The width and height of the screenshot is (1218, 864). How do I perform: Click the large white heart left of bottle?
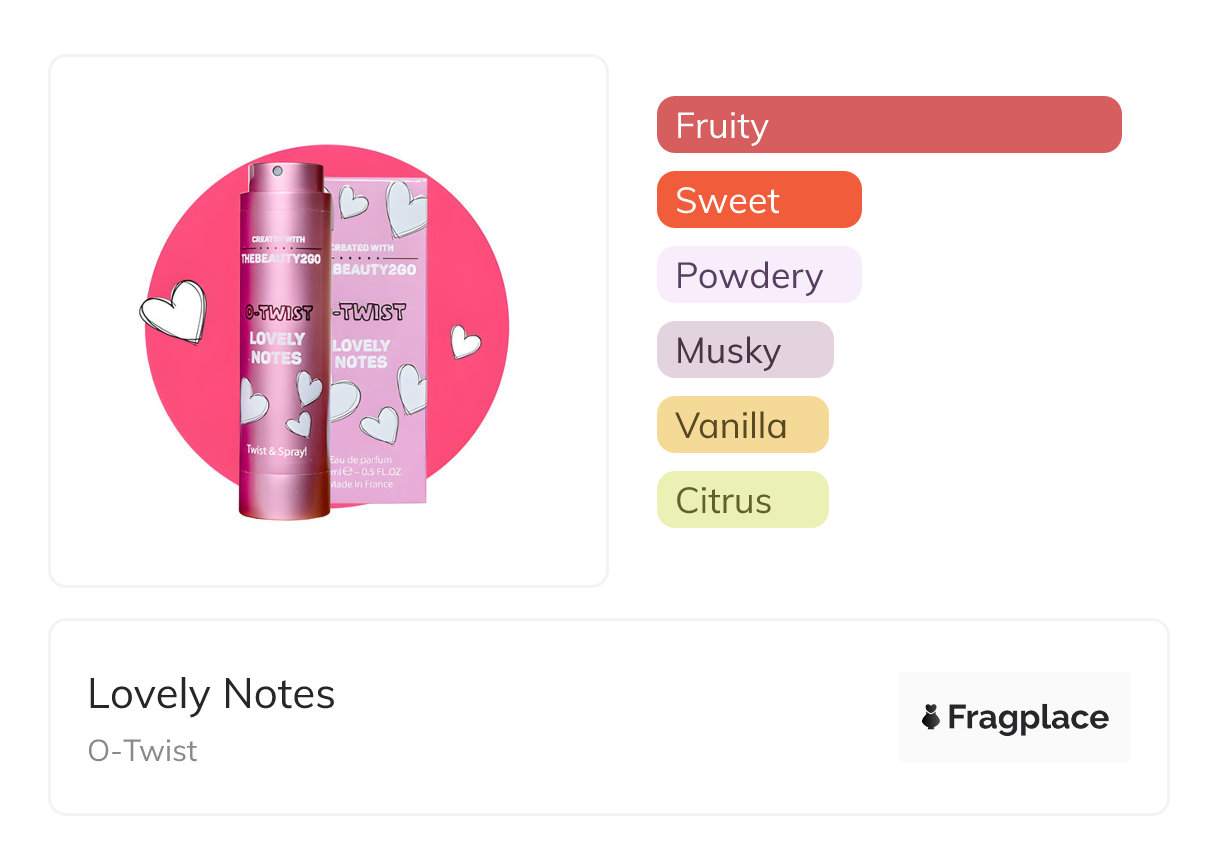173,309
